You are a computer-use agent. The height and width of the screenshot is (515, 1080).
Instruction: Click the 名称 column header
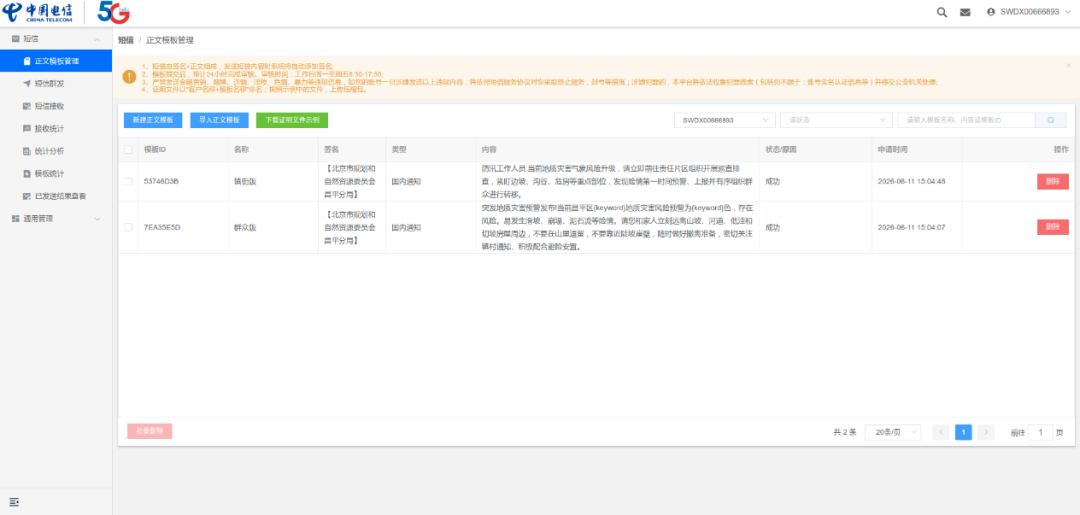(241, 149)
